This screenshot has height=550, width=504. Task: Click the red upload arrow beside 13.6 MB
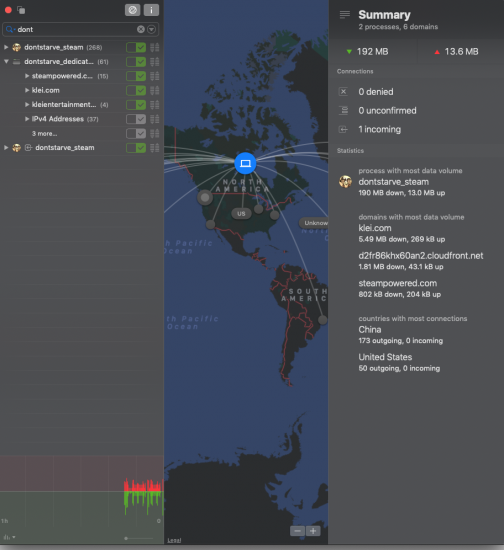pyautogui.click(x=437, y=52)
